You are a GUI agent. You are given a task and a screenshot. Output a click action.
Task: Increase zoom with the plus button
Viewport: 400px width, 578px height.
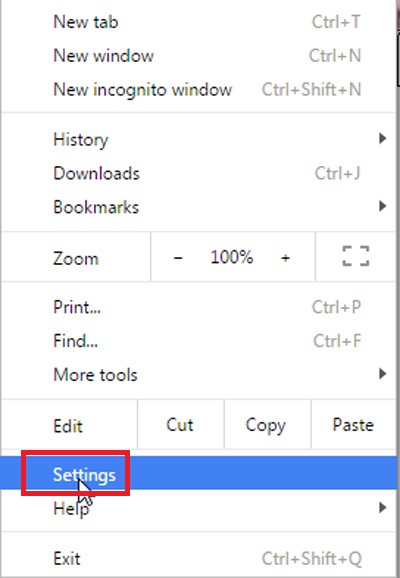[285, 257]
